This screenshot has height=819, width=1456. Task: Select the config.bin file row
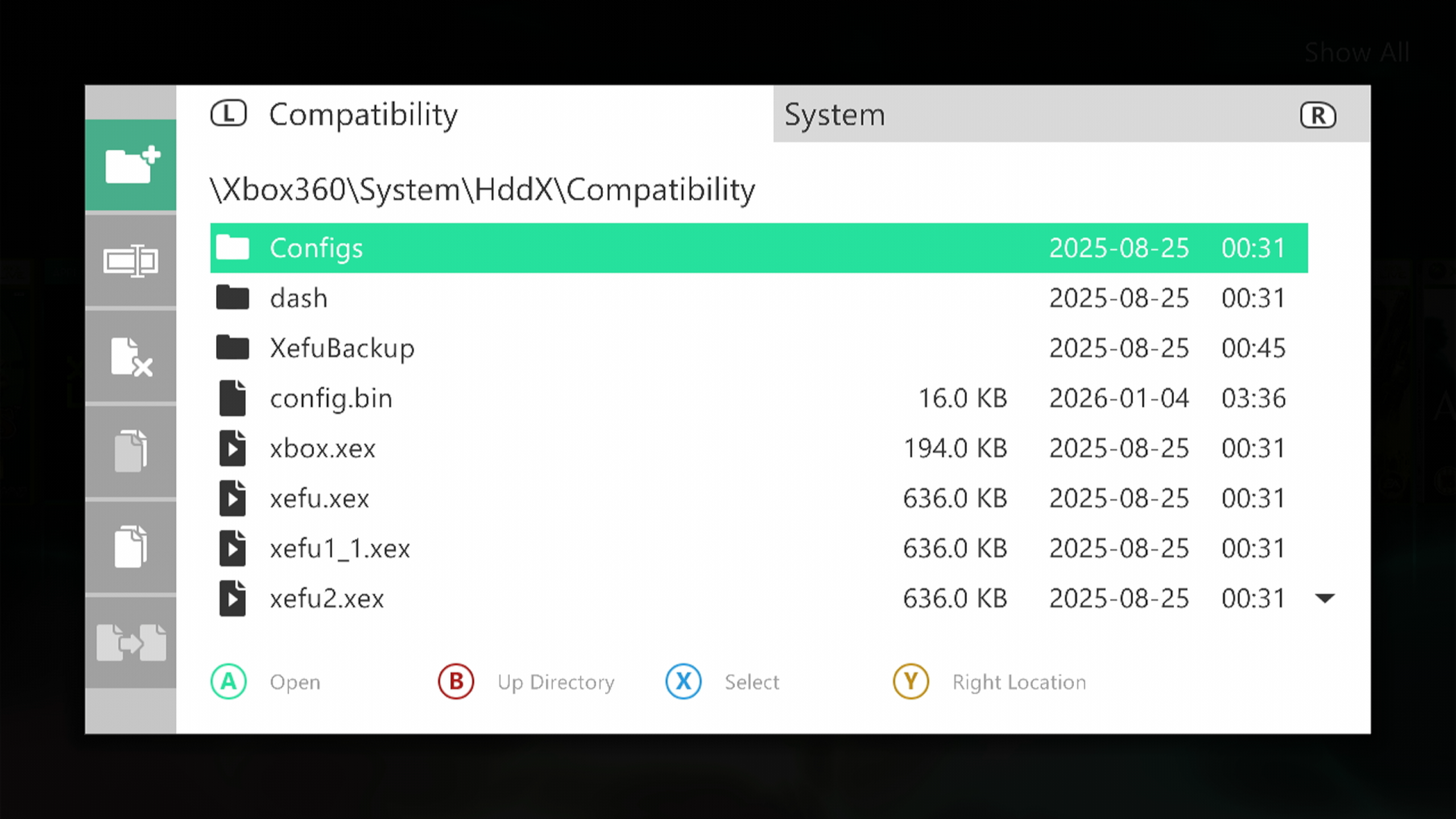click(x=331, y=398)
